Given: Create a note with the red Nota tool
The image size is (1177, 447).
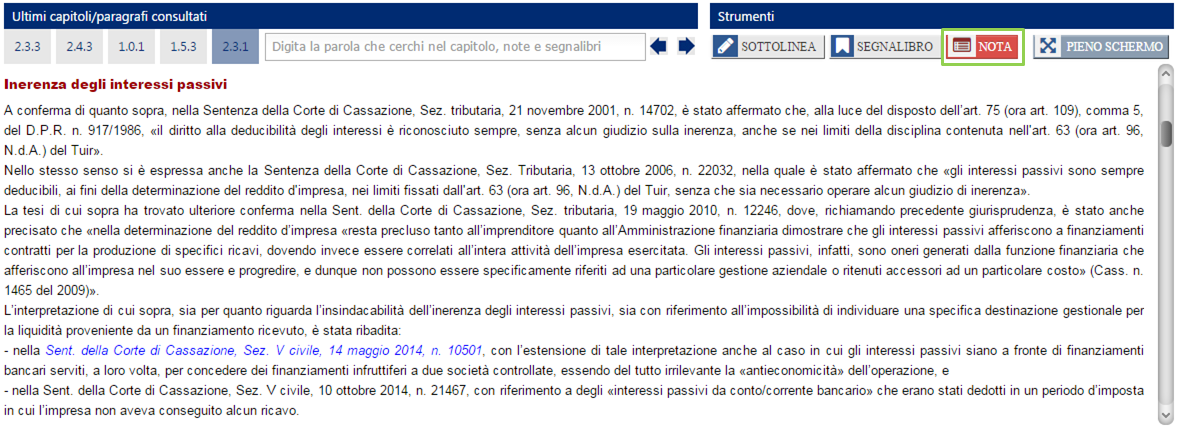Looking at the screenshot, I should (982, 46).
